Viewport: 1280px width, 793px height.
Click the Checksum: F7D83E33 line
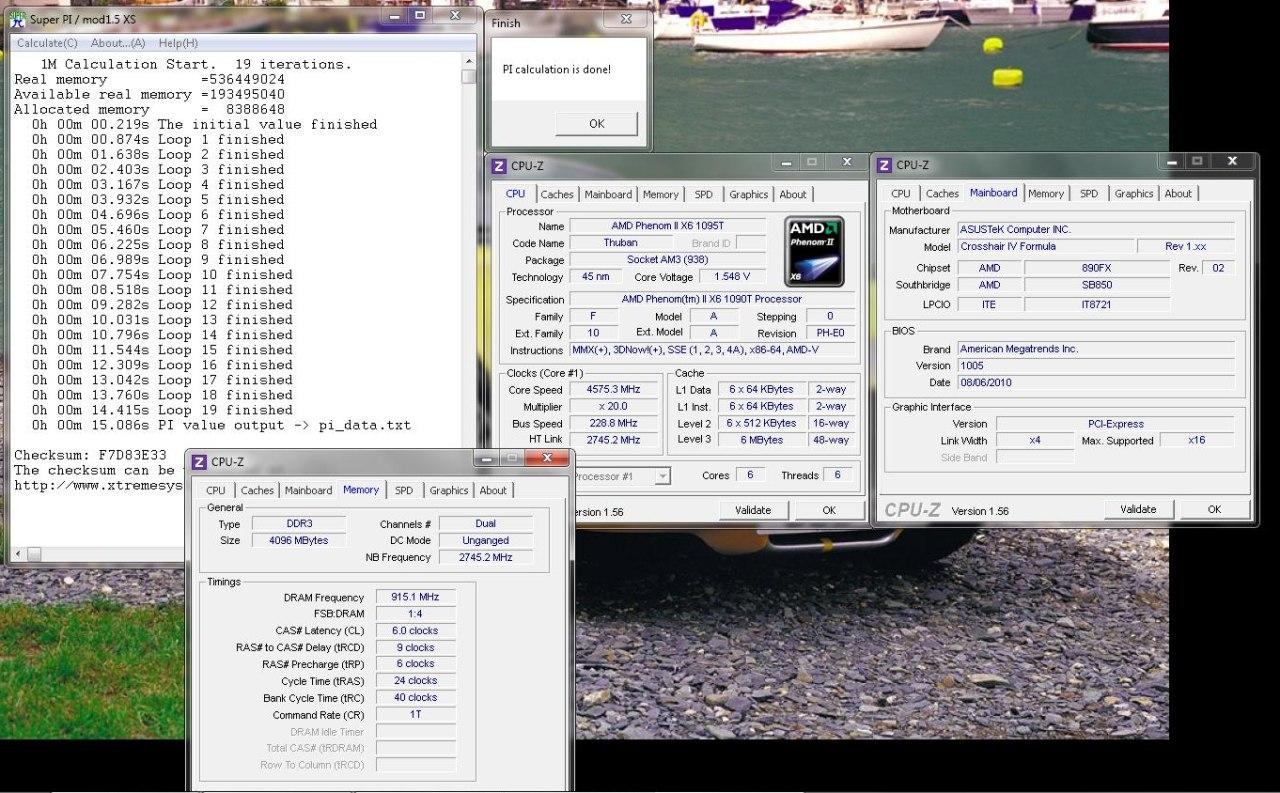pyautogui.click(x=90, y=455)
